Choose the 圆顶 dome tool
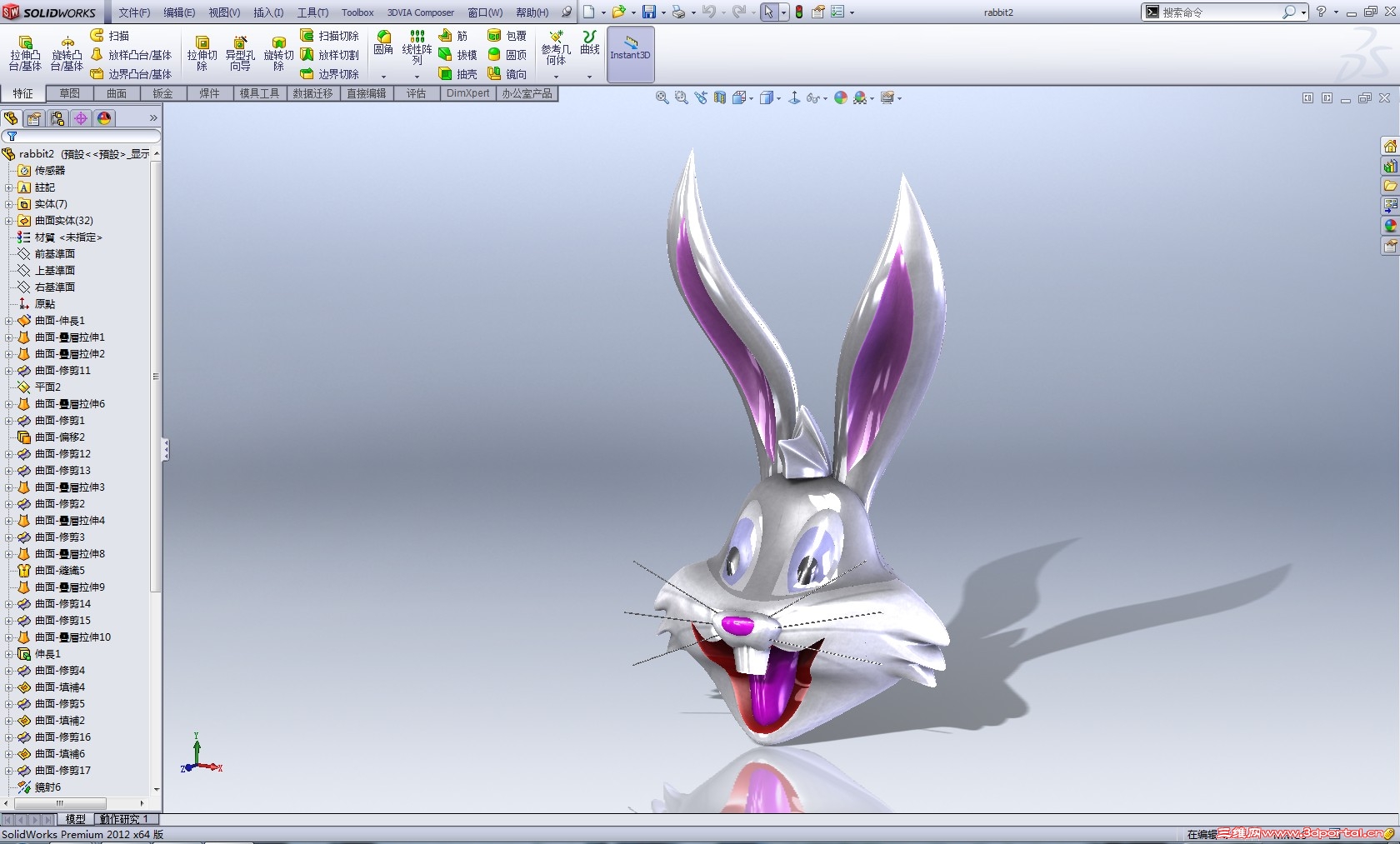1400x844 pixels. (x=507, y=55)
